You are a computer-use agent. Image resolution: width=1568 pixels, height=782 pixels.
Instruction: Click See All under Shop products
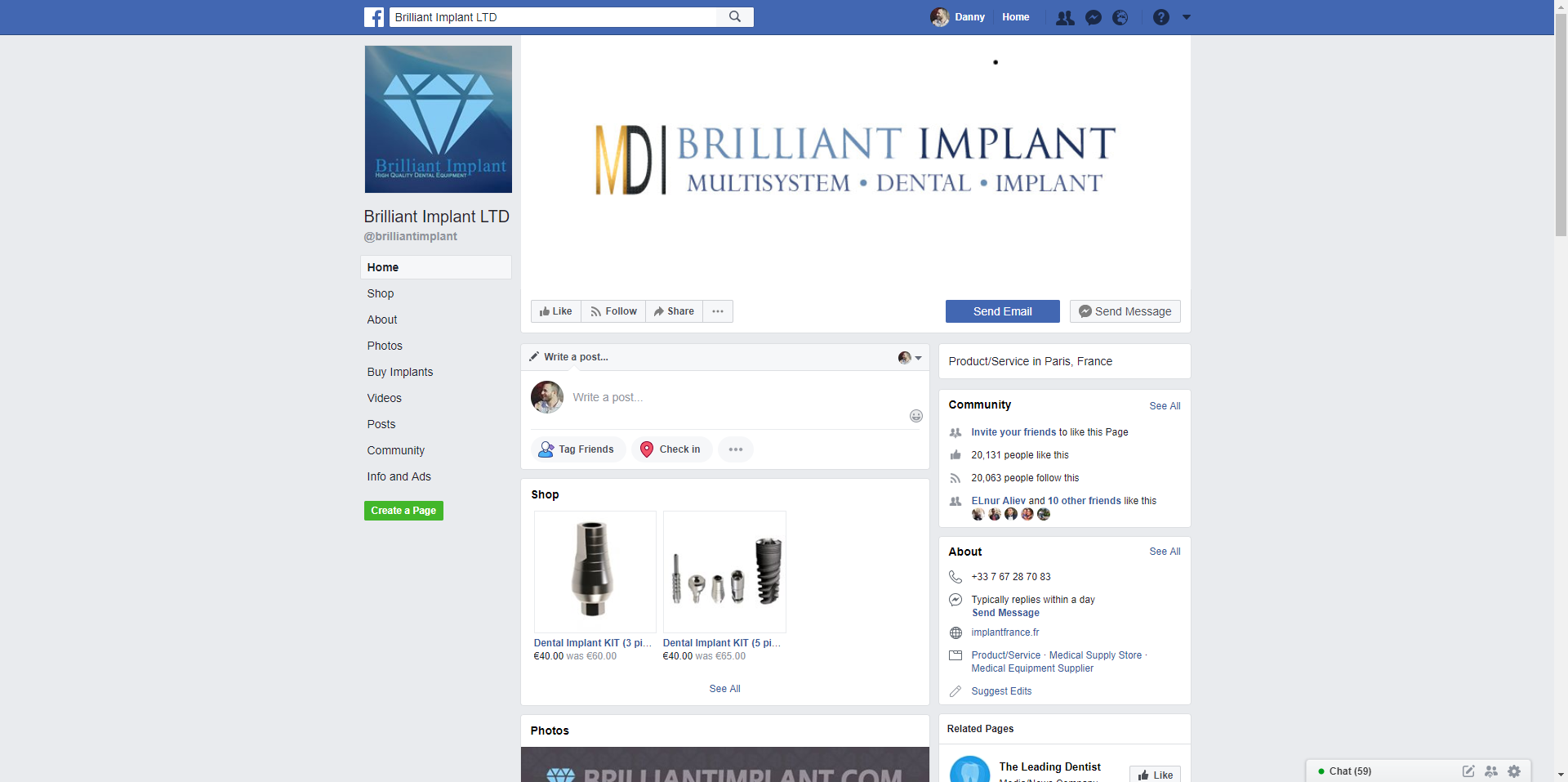click(x=725, y=689)
